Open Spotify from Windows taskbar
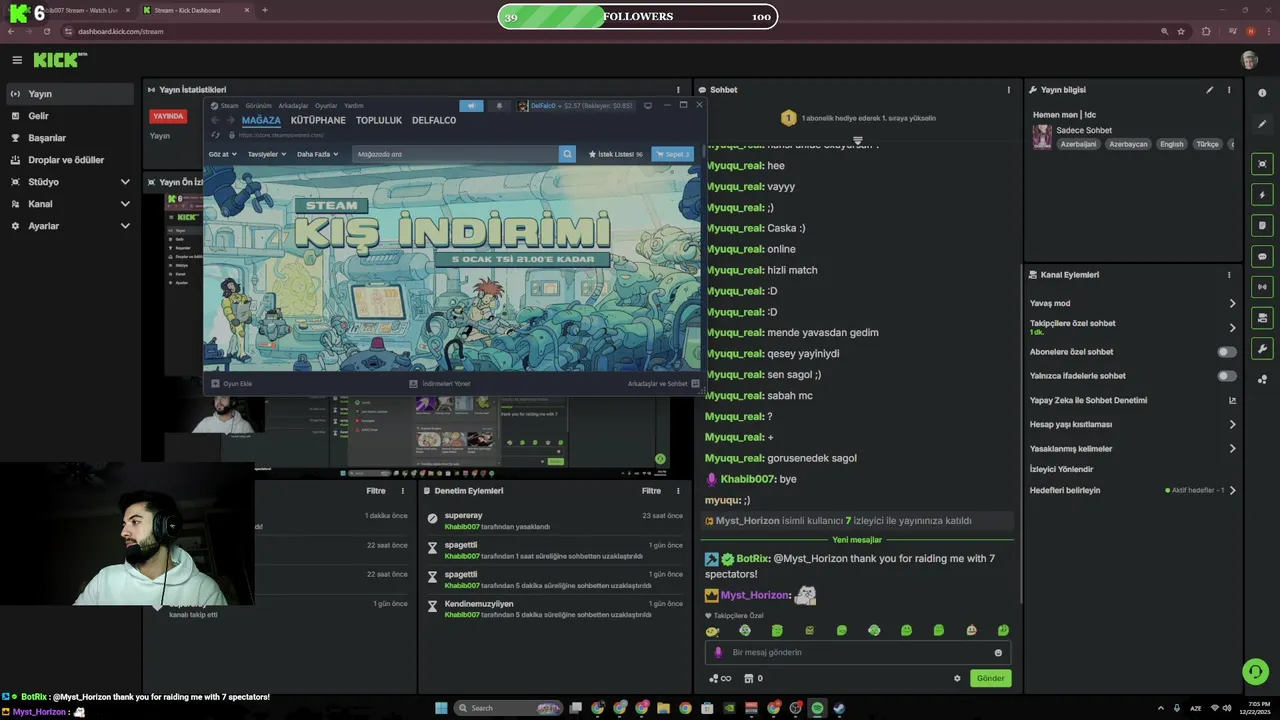 [817, 708]
